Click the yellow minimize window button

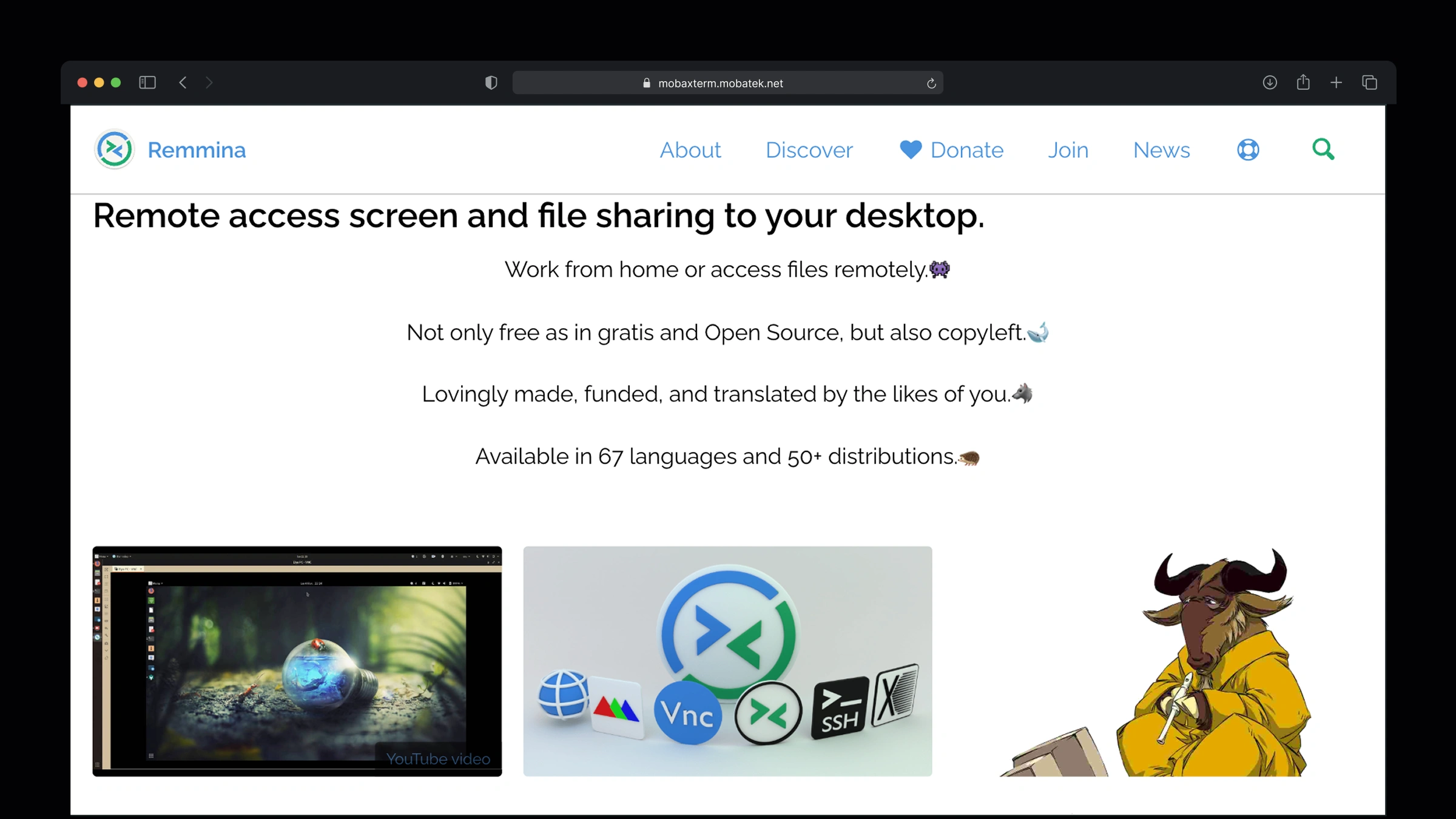[99, 83]
